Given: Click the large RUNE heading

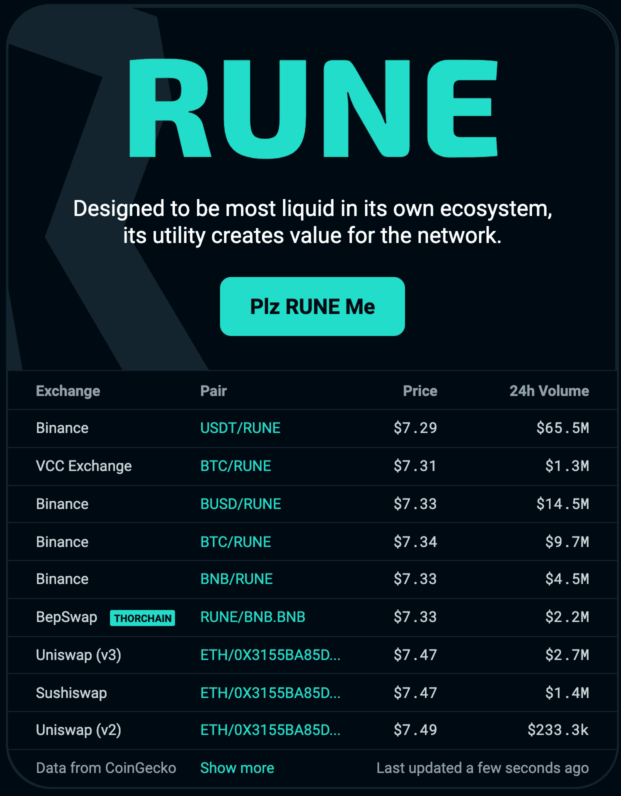Looking at the screenshot, I should pos(313,107).
